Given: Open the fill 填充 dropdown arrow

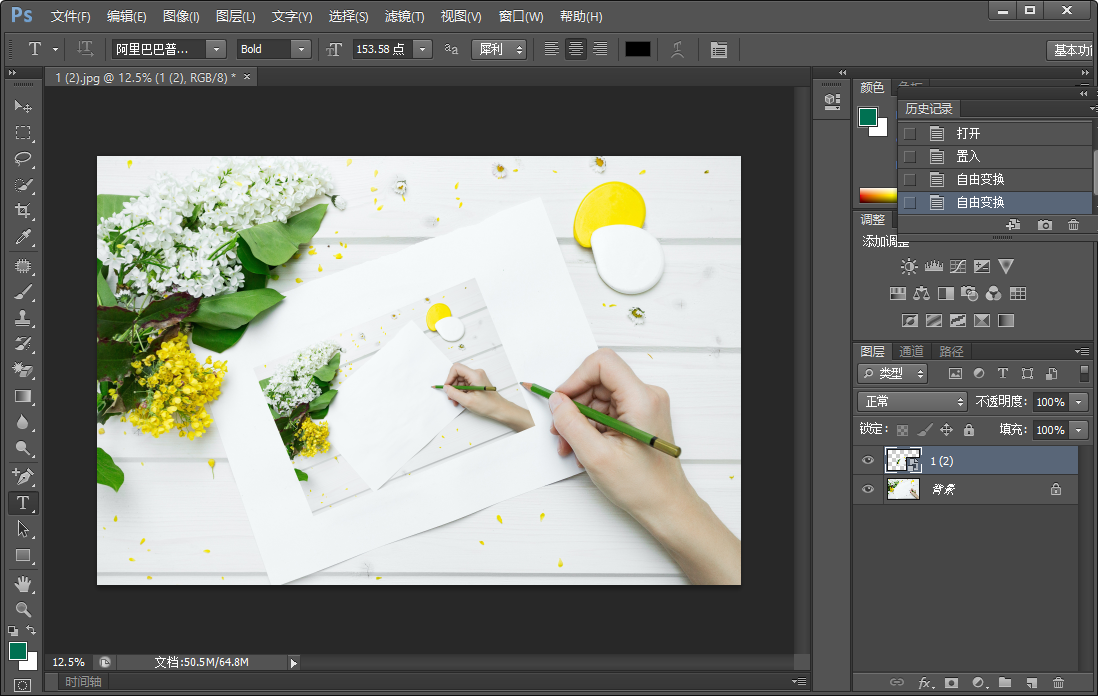Looking at the screenshot, I should [1079, 430].
